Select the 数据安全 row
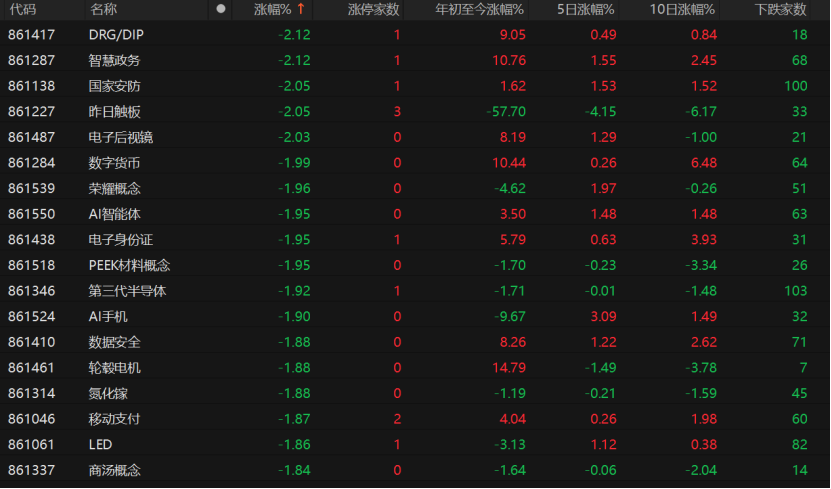The height and width of the screenshot is (489, 831). click(416, 342)
